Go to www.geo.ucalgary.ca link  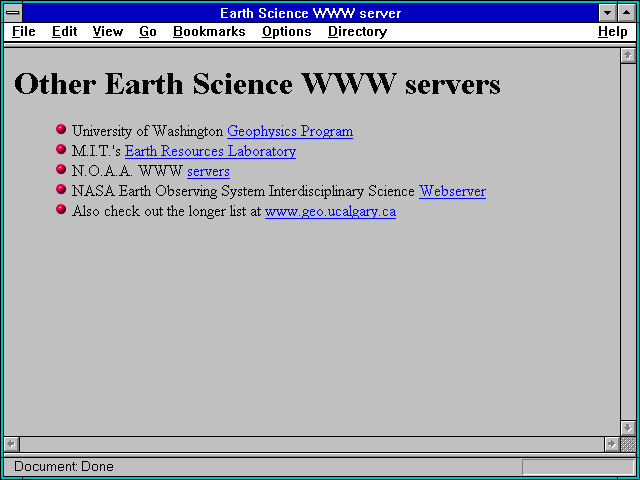[330, 211]
